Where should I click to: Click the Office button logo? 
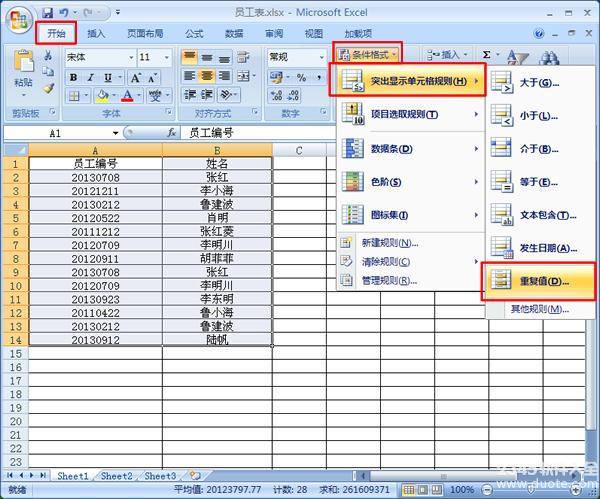coord(20,19)
